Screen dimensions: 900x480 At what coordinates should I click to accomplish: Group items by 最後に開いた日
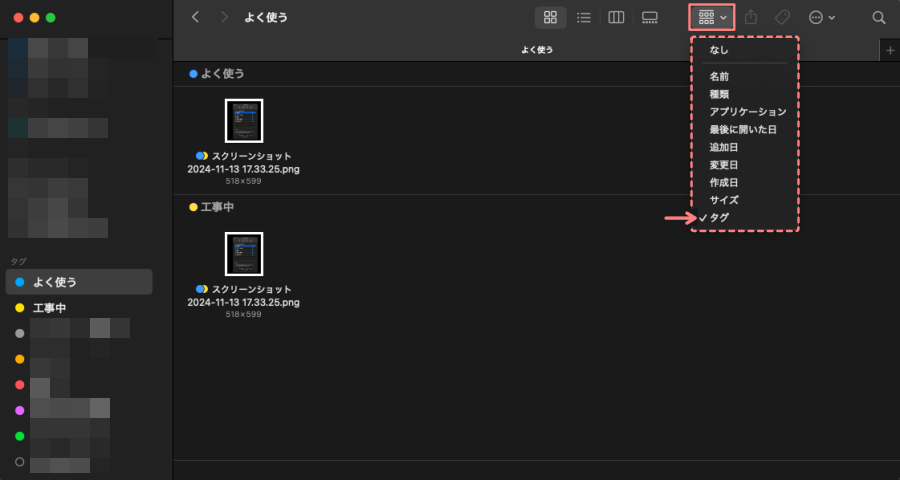click(x=744, y=130)
